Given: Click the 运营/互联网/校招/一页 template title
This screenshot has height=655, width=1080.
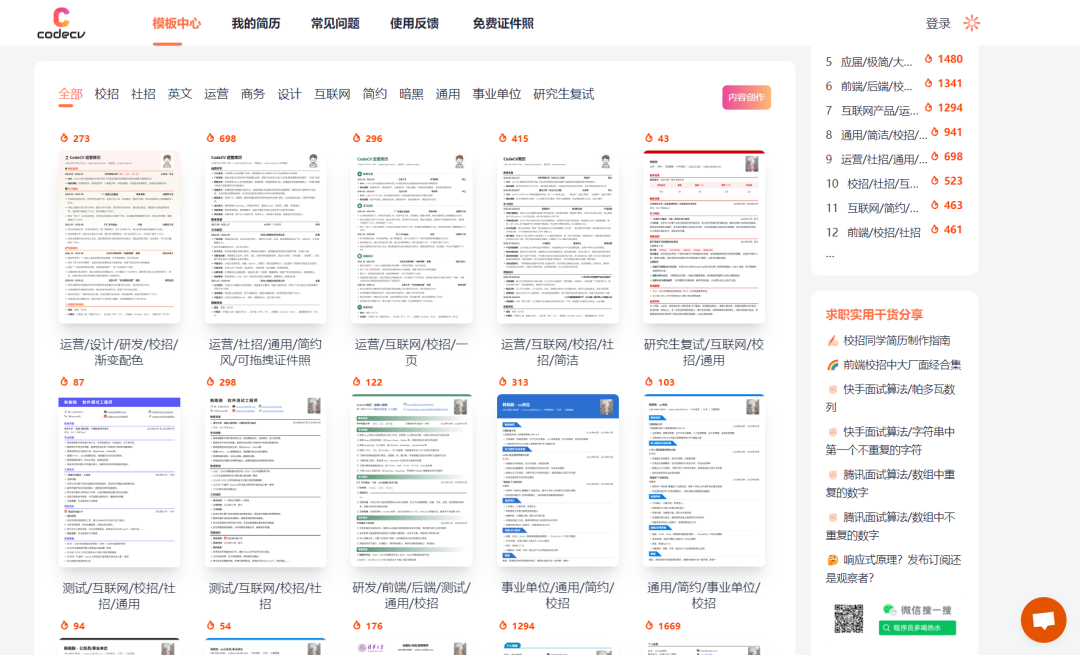Looking at the screenshot, I should 411,352.
